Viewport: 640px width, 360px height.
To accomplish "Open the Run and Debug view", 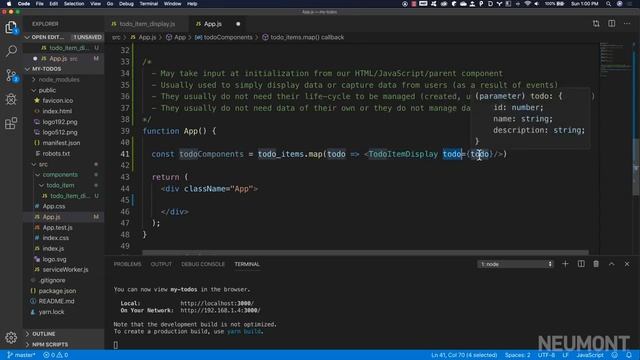I will tap(11, 99).
